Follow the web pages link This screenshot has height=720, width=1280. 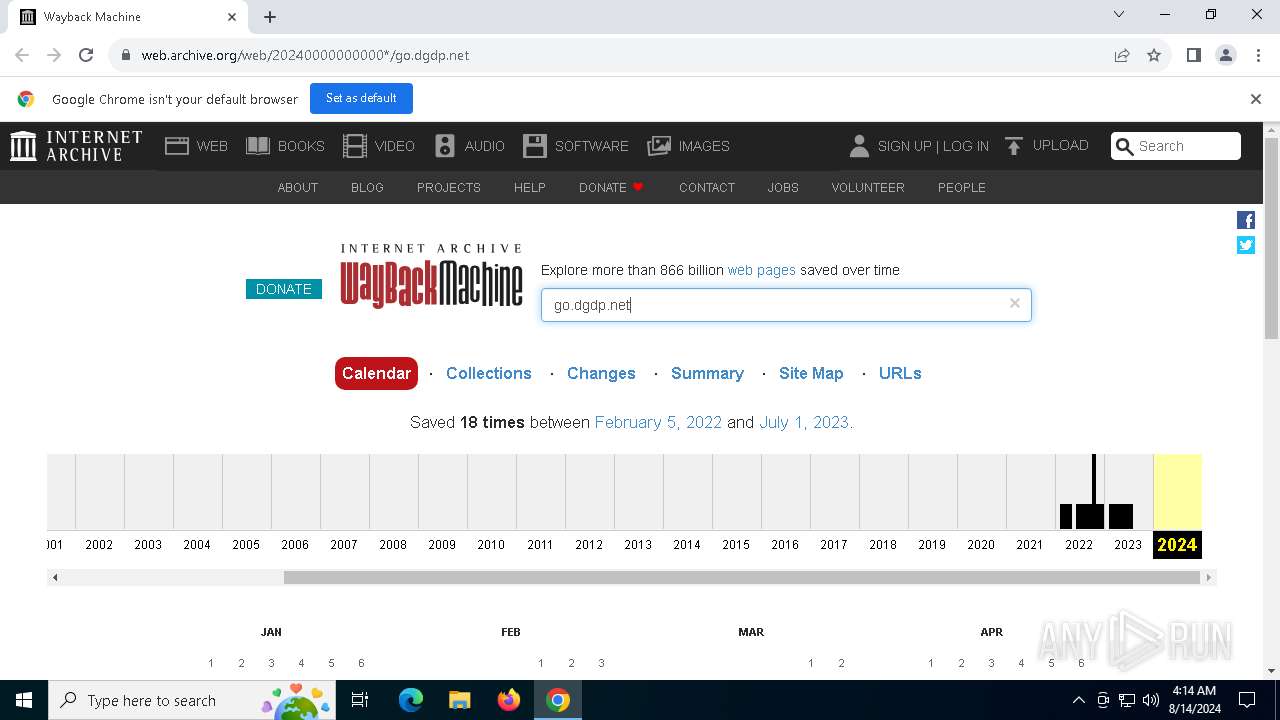(x=762, y=270)
